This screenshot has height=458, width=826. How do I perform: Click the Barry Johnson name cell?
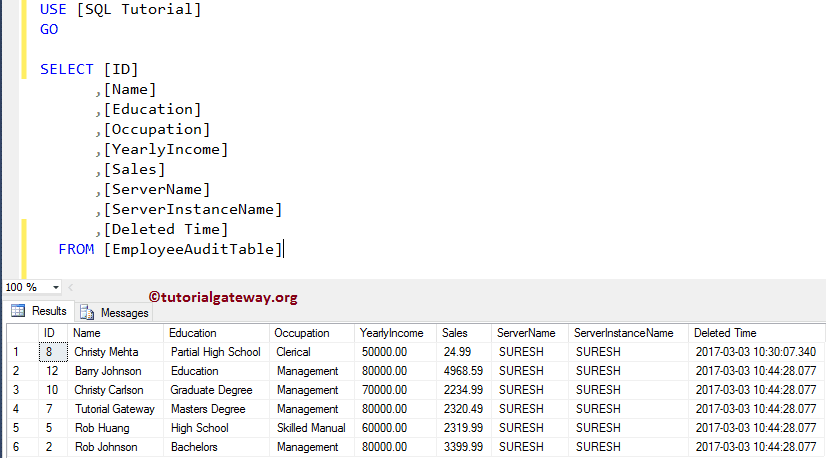[115, 371]
